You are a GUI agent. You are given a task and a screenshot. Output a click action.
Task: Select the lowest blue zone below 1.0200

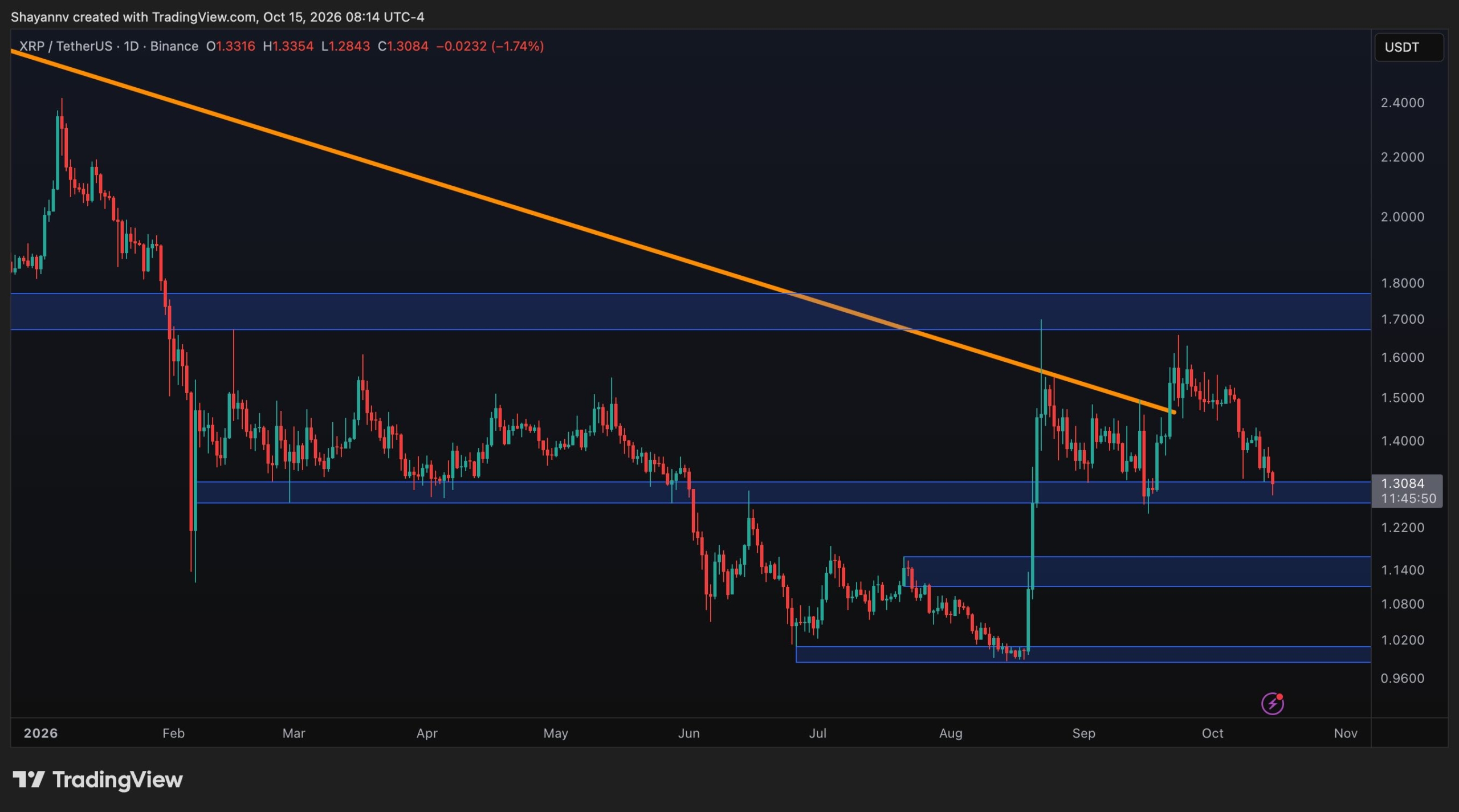pos(1083,654)
